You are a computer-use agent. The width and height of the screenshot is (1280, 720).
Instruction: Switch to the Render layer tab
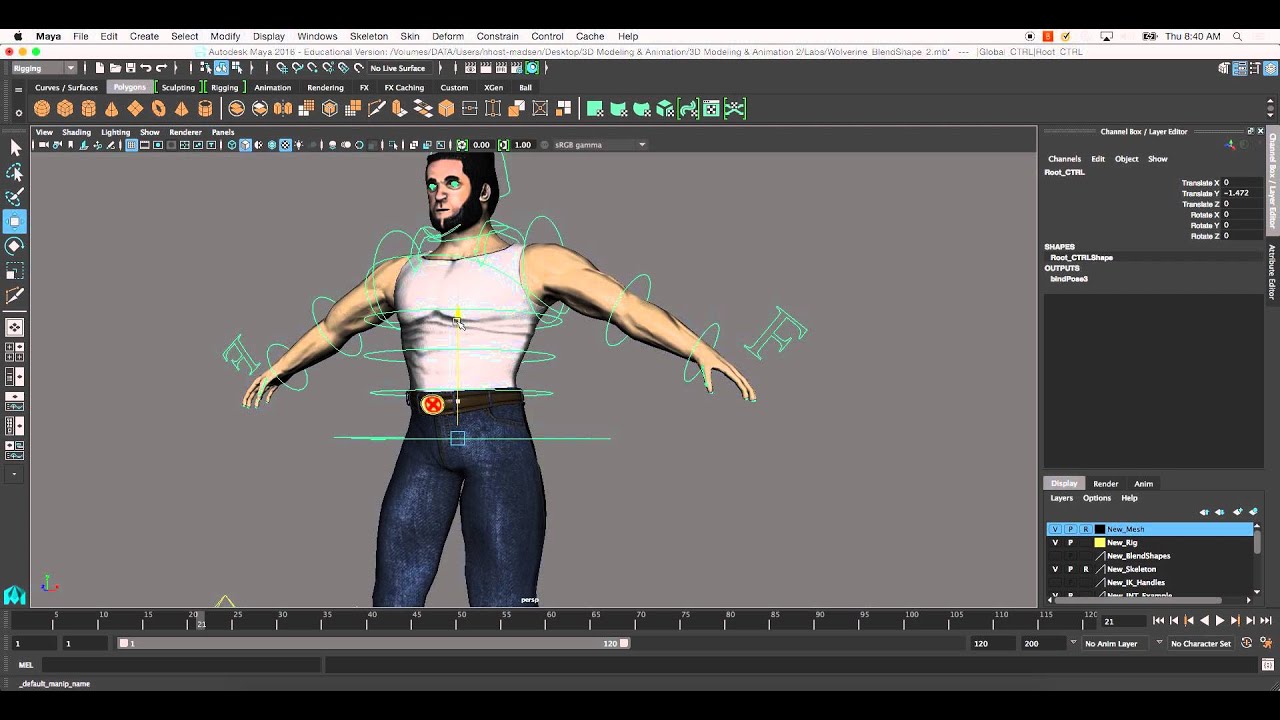point(1105,484)
